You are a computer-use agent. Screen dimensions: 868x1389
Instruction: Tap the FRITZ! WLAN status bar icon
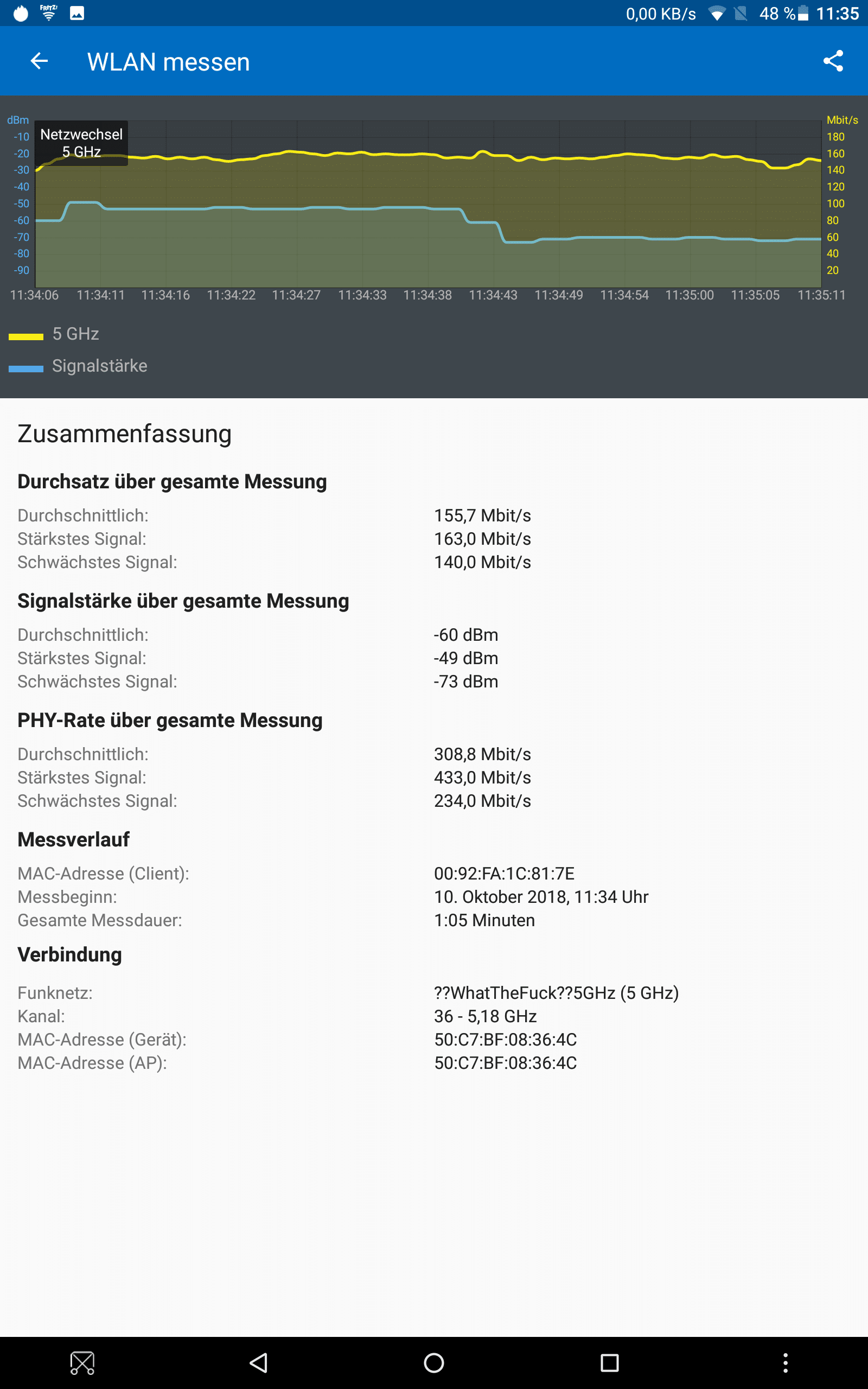(x=49, y=12)
